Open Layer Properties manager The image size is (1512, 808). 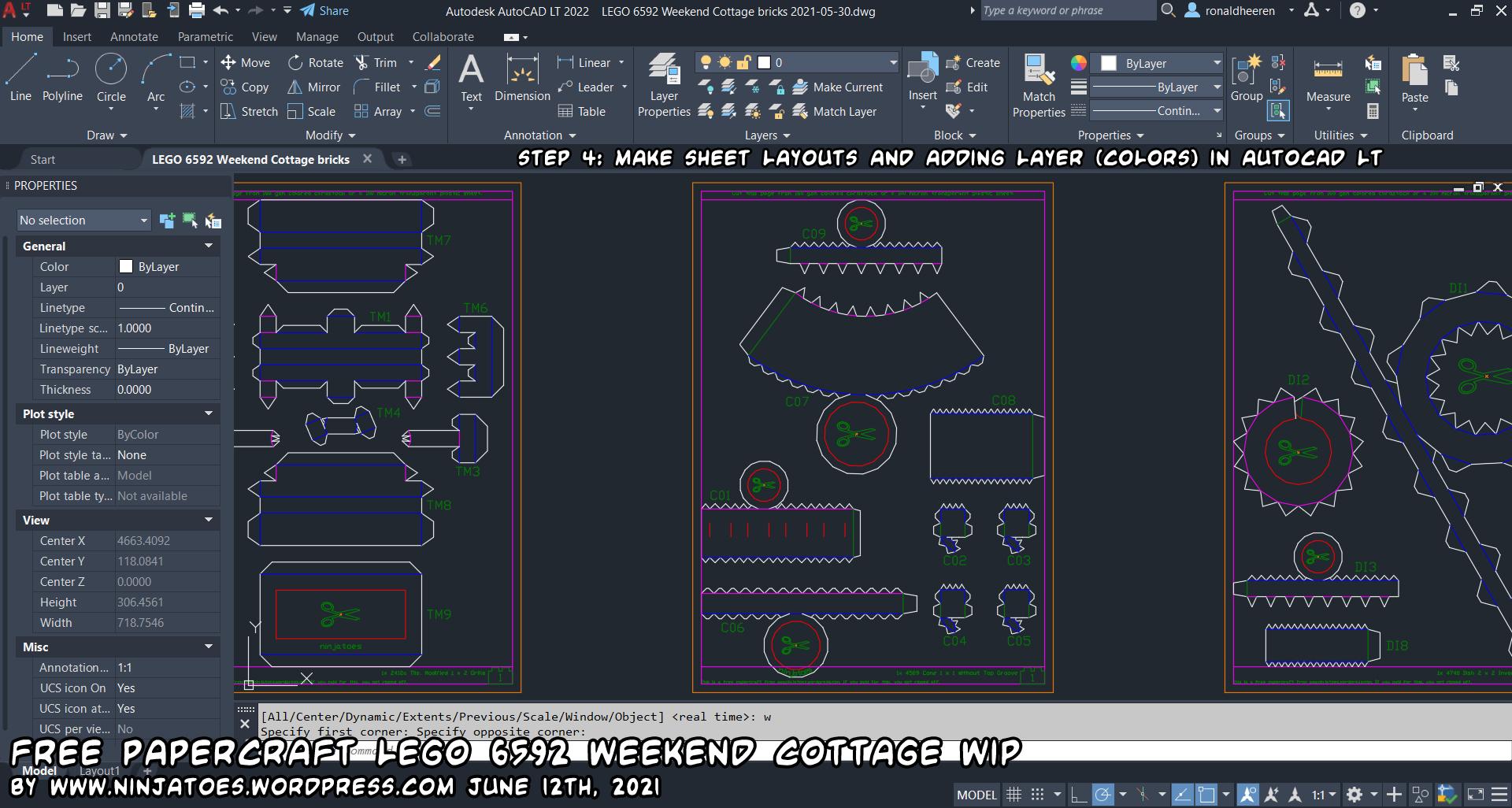[664, 85]
